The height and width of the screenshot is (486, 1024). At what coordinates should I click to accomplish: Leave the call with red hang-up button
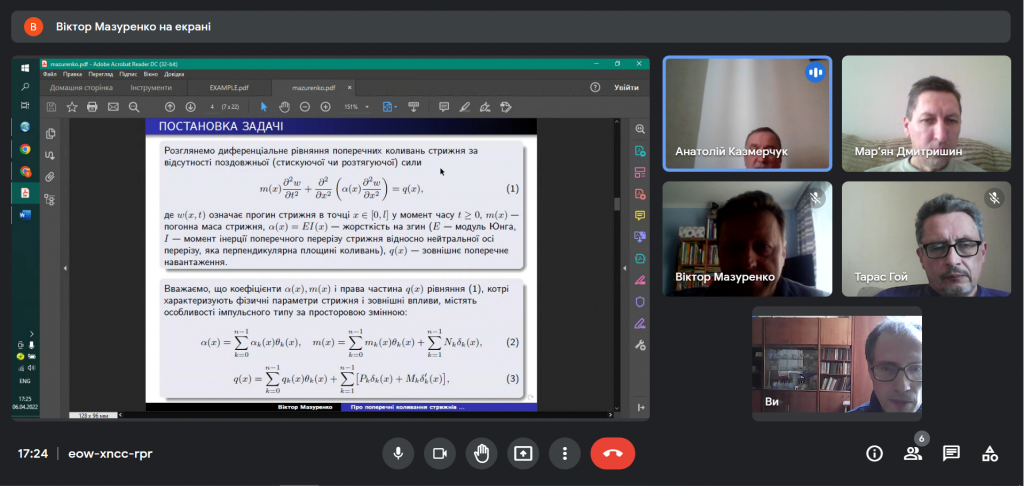613,453
